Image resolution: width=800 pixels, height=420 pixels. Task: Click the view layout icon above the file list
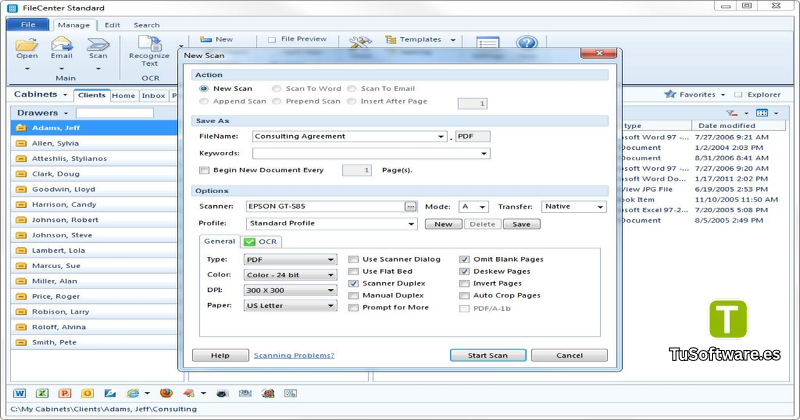(762, 113)
